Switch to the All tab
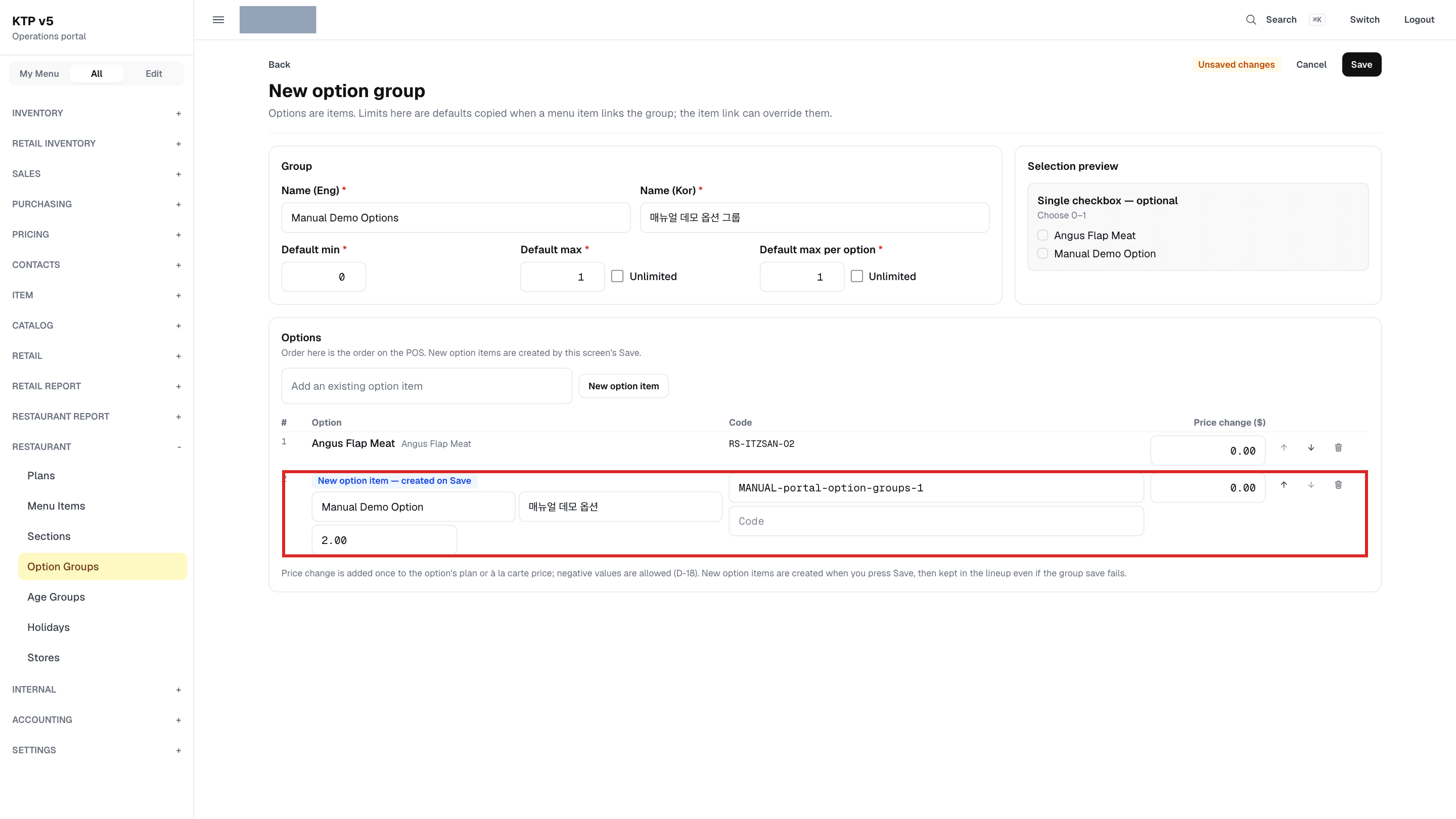The width and height of the screenshot is (1456, 819). coord(97,73)
